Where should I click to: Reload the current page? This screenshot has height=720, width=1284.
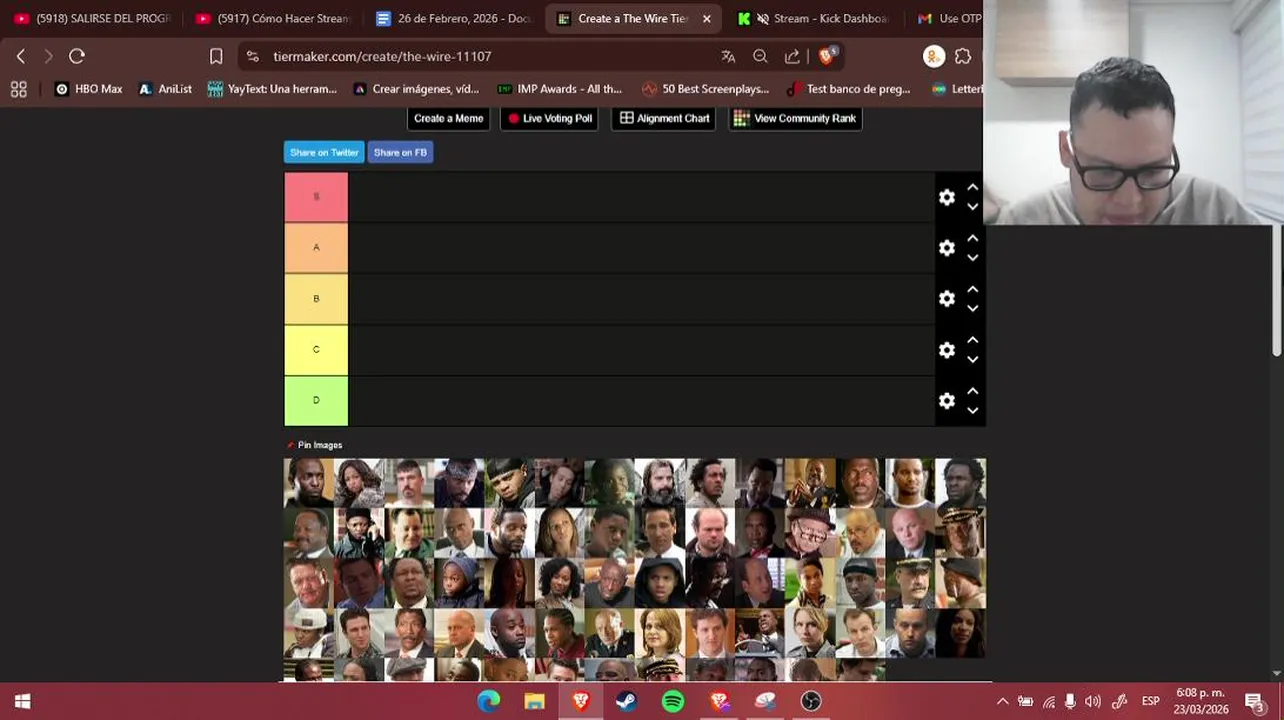77,56
